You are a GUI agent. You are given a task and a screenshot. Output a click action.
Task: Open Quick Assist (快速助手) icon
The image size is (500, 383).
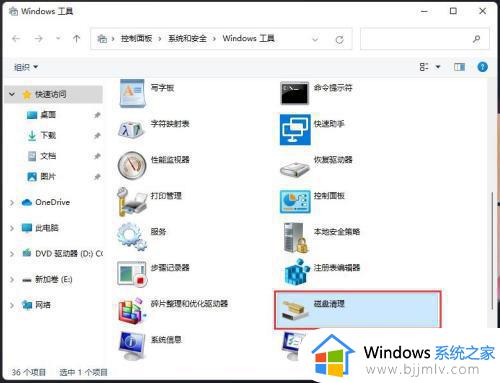(295, 130)
